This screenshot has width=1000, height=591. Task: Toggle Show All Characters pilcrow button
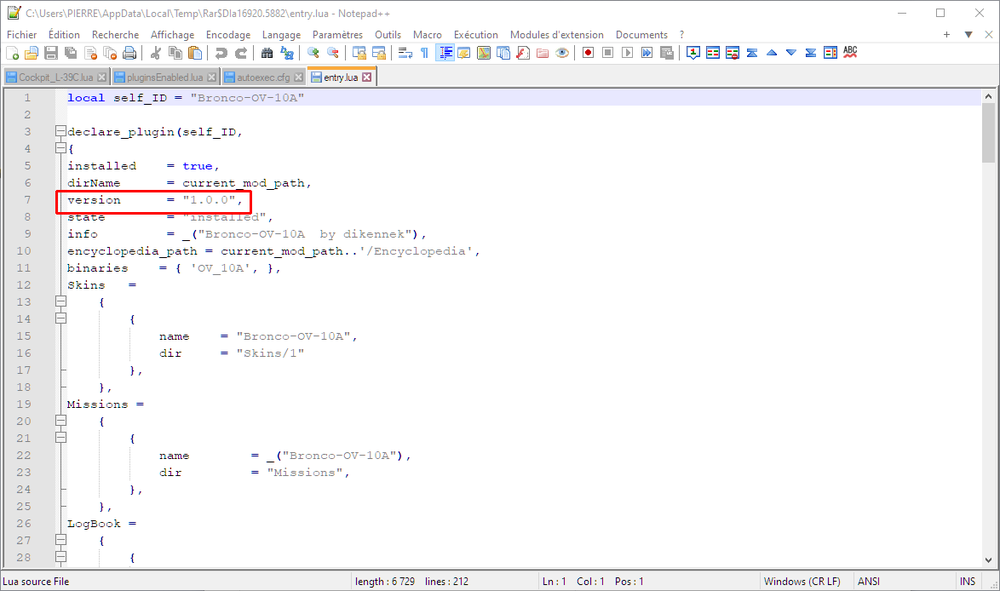[425, 53]
